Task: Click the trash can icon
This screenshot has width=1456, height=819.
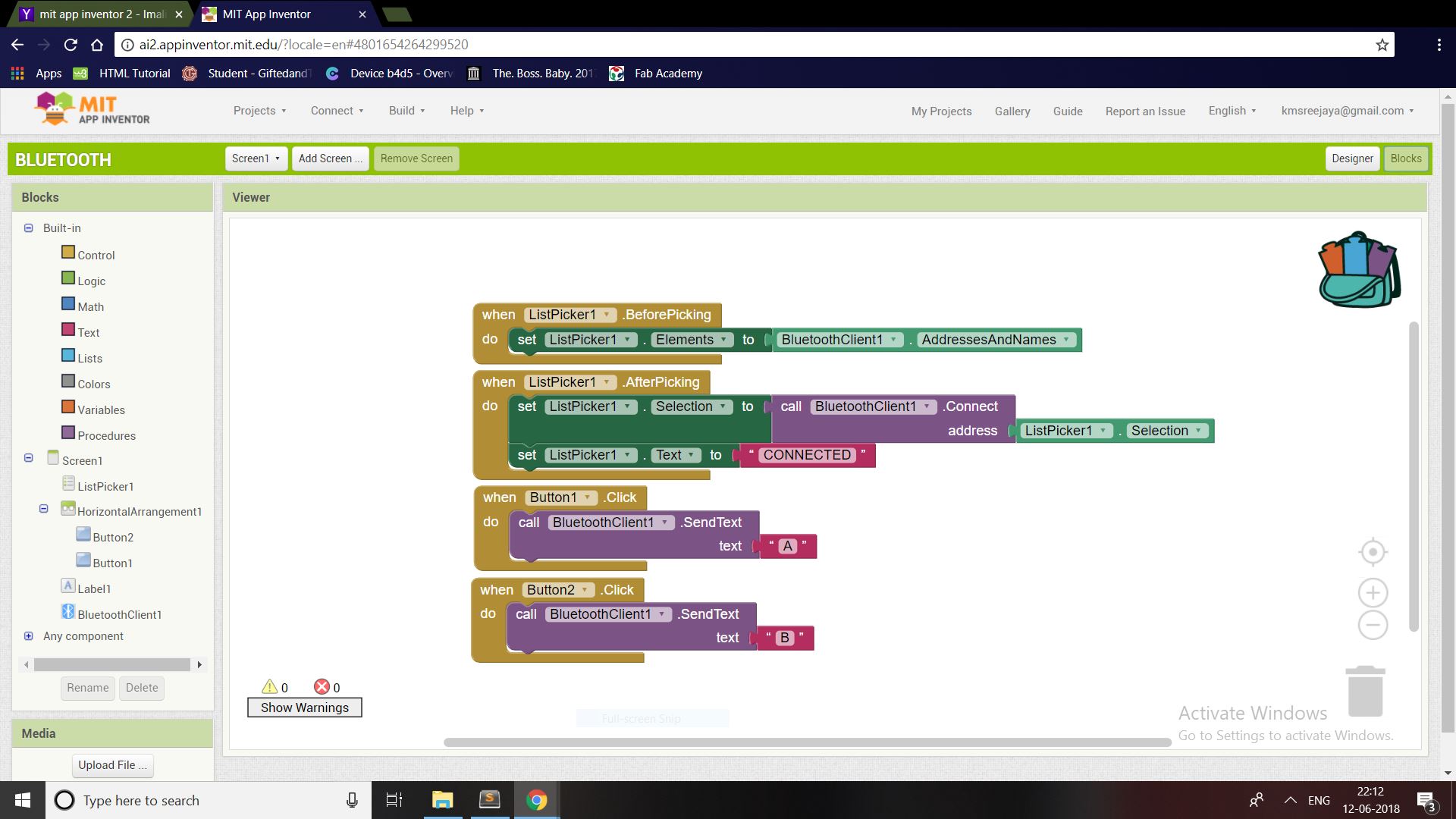Action: [1365, 691]
